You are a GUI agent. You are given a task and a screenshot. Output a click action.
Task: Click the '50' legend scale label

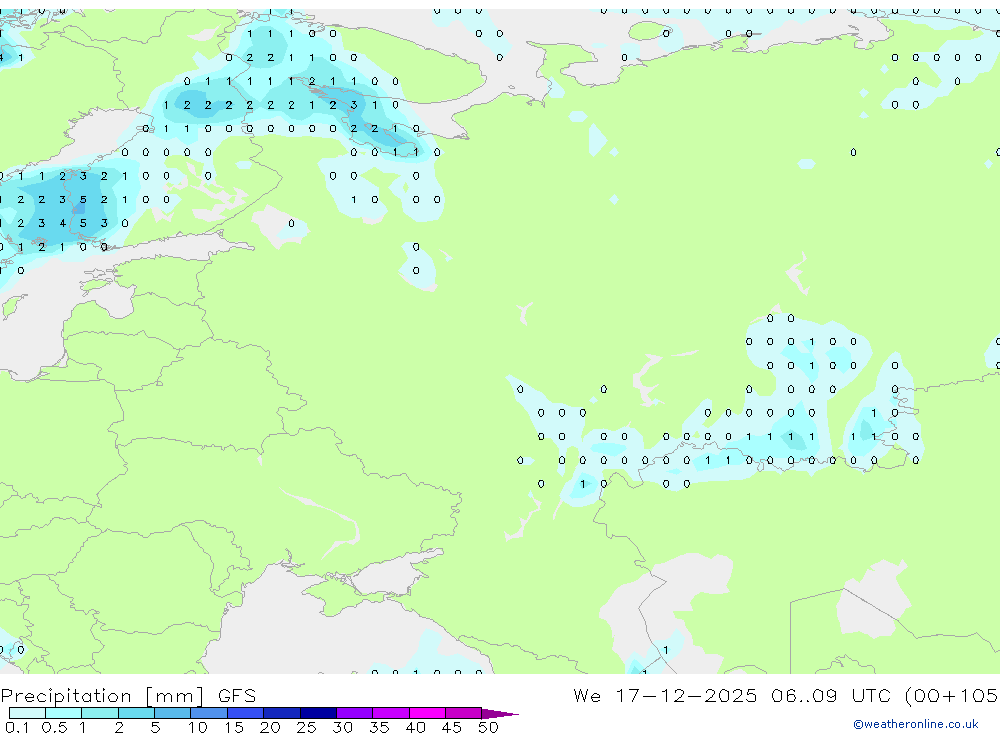(489, 727)
